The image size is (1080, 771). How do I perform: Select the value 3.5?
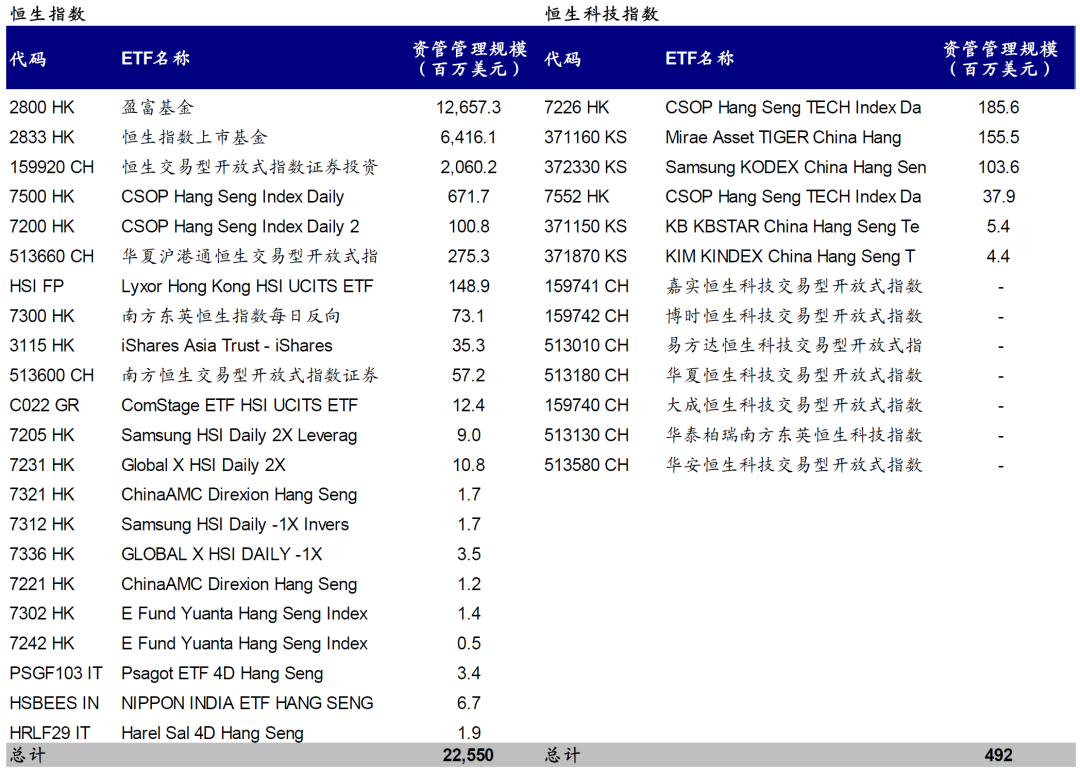tap(468, 554)
